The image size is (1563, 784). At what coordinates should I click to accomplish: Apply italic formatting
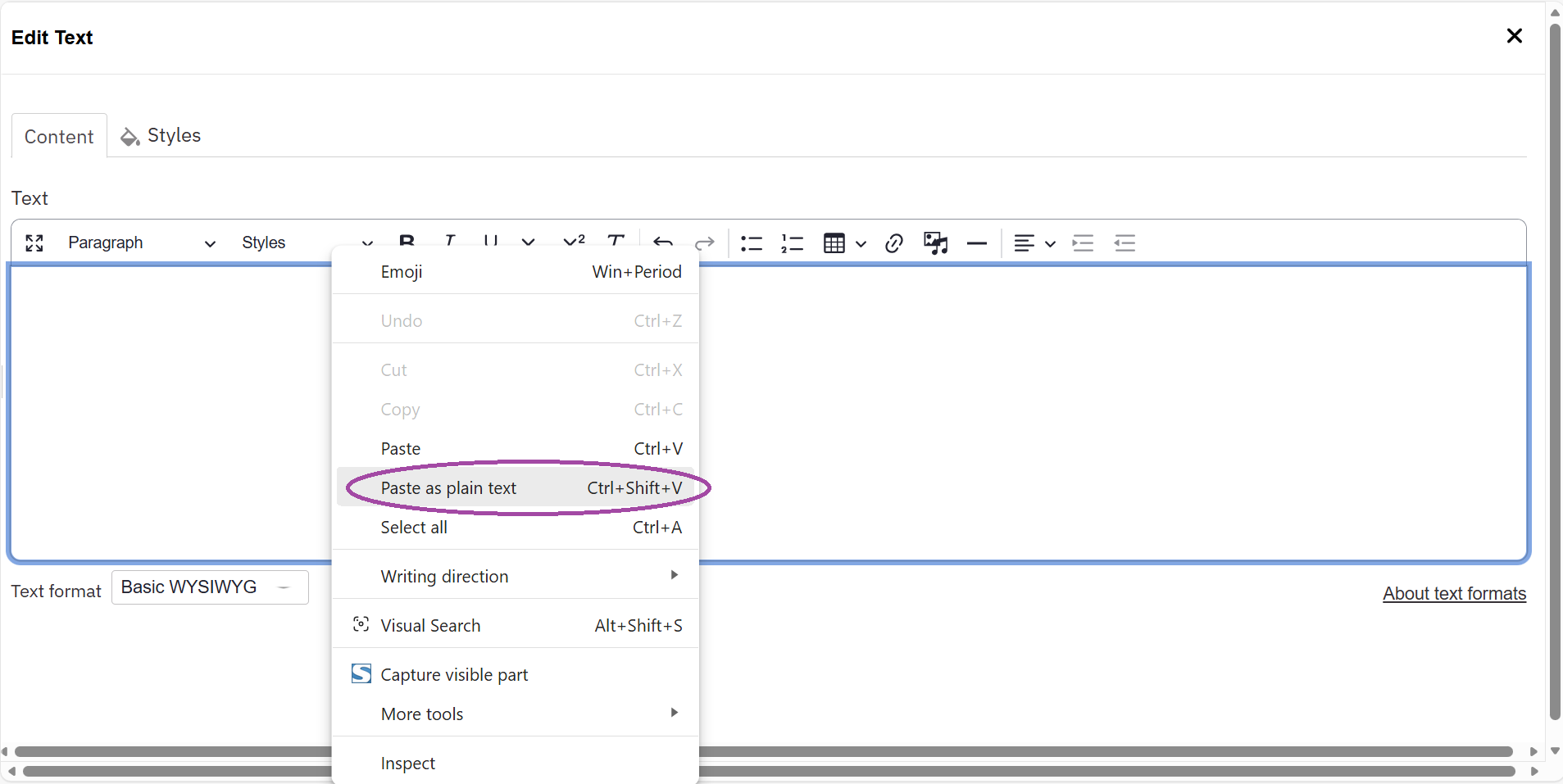[x=449, y=242]
